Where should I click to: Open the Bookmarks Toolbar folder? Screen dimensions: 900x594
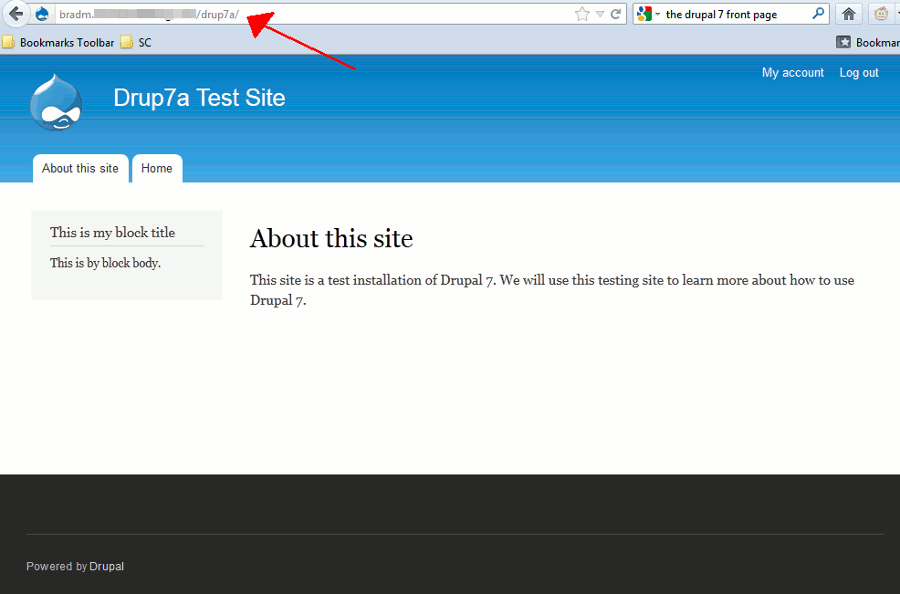click(58, 42)
